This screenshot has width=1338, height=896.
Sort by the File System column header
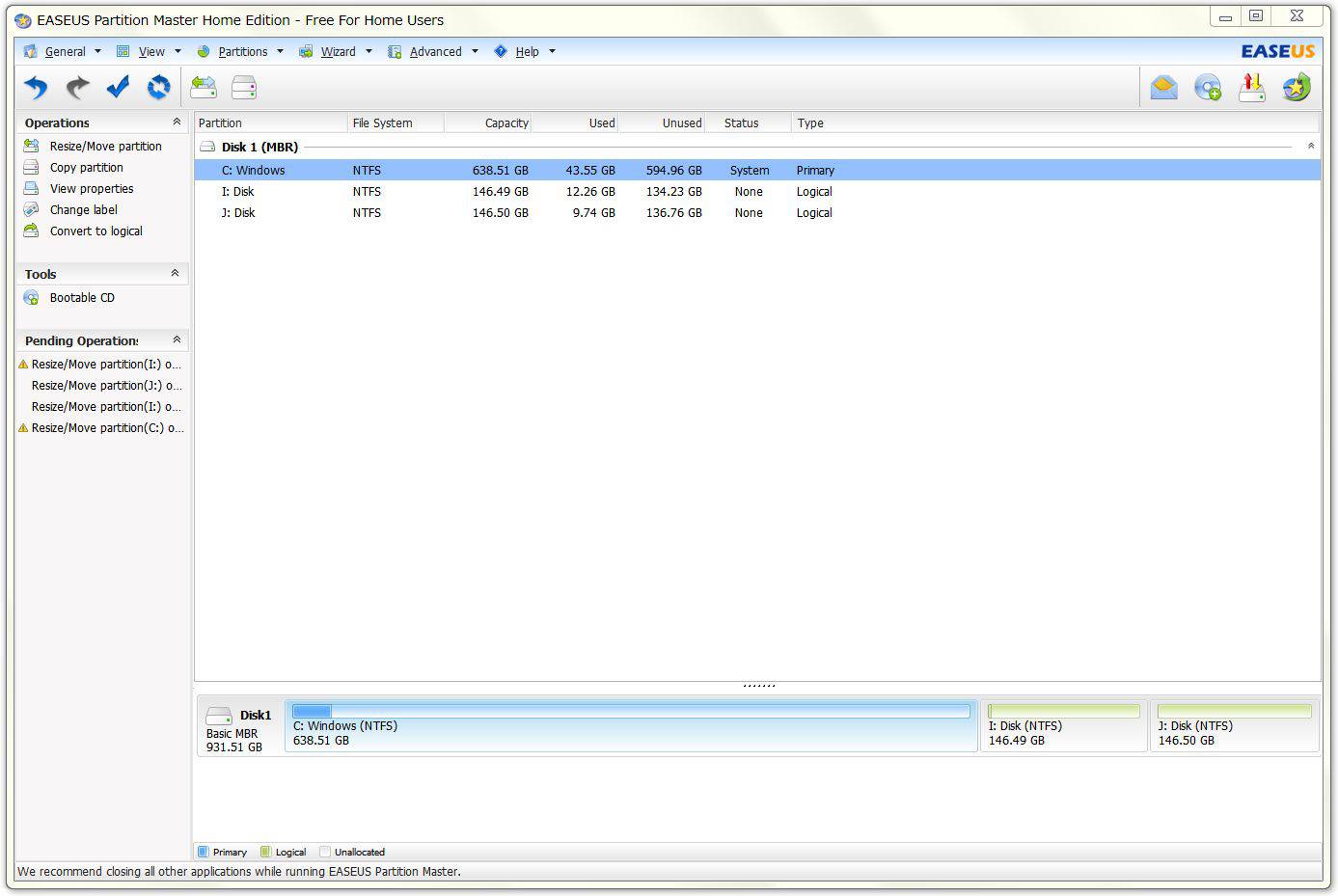click(396, 122)
